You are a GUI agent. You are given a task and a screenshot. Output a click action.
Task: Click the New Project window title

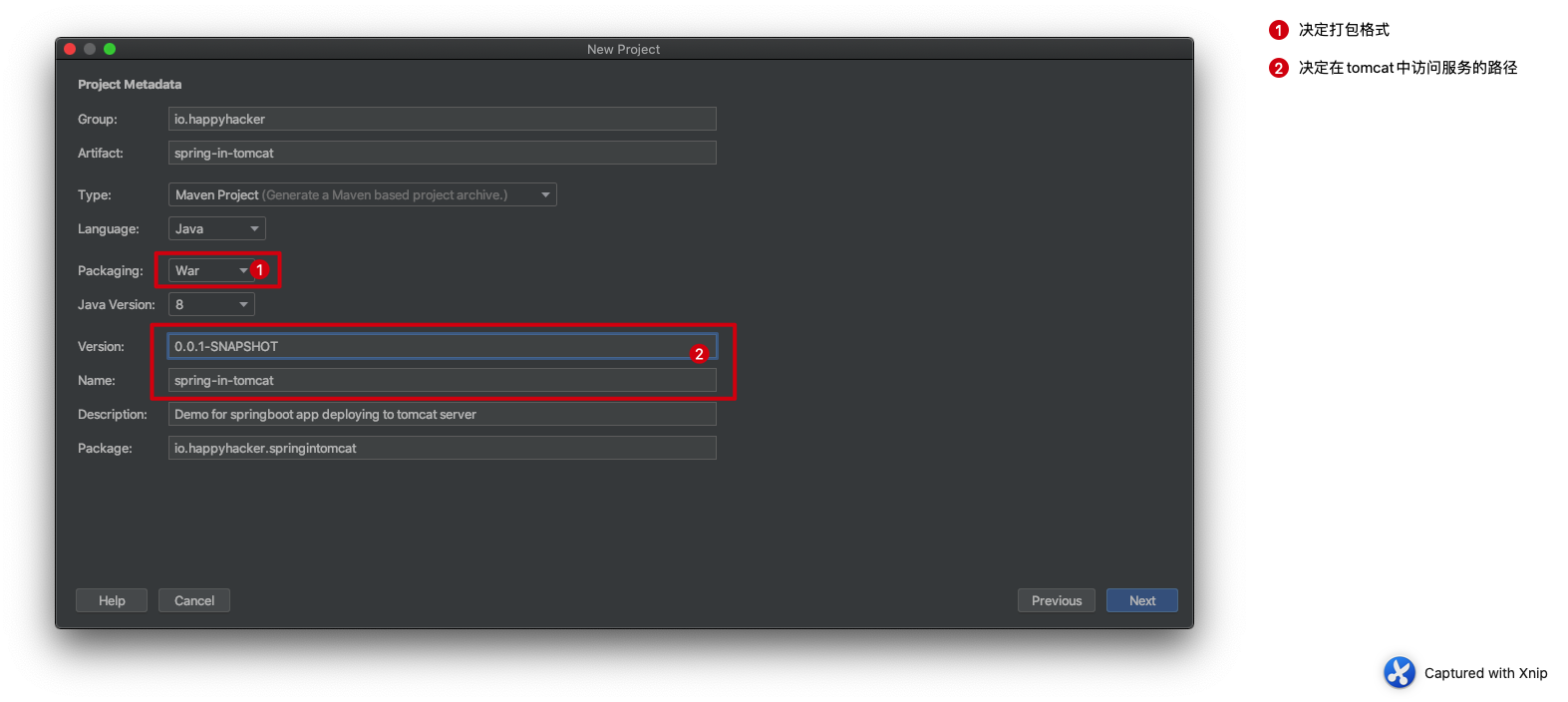[x=623, y=49]
